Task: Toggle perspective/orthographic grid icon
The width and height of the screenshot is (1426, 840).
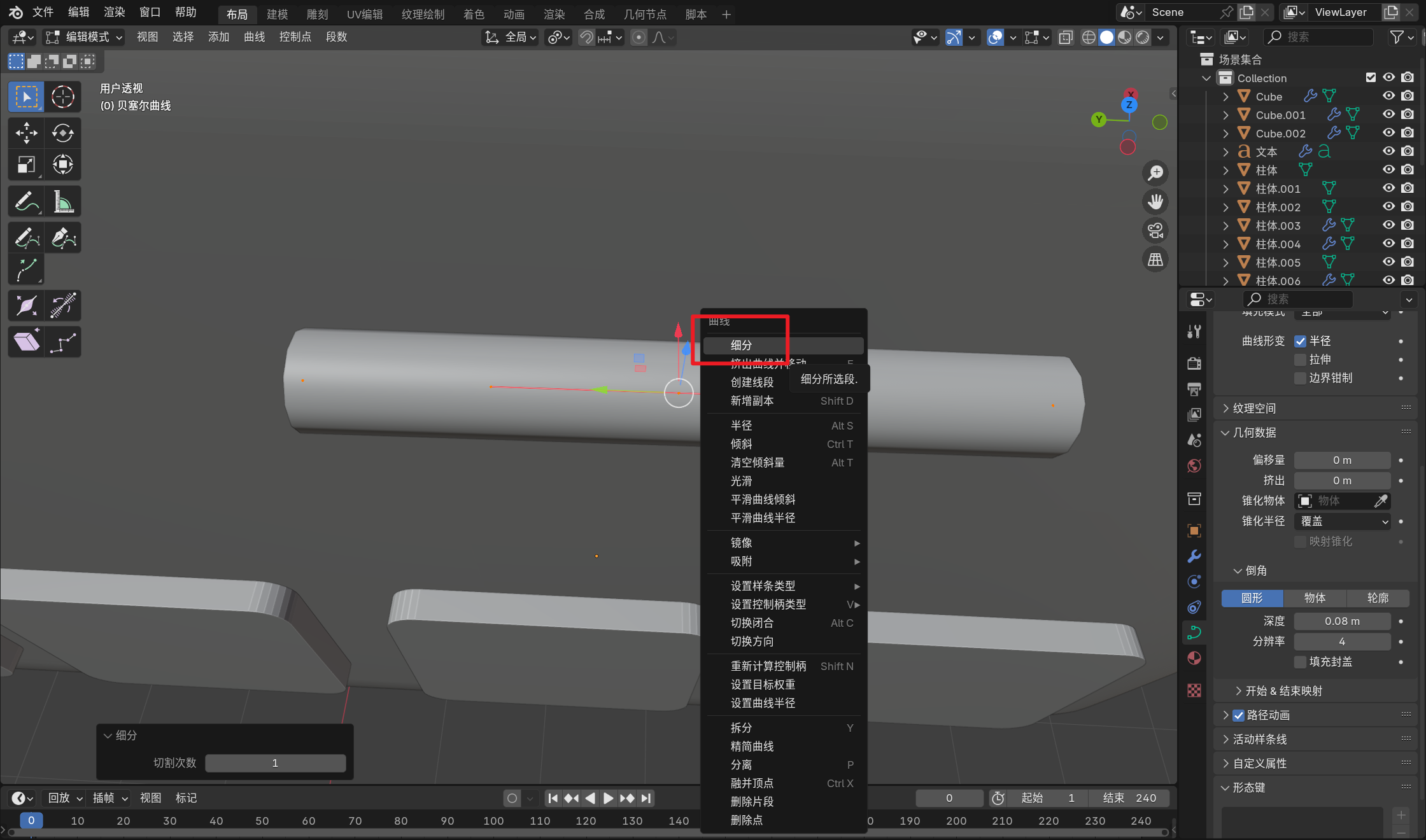Action: pos(1155,260)
